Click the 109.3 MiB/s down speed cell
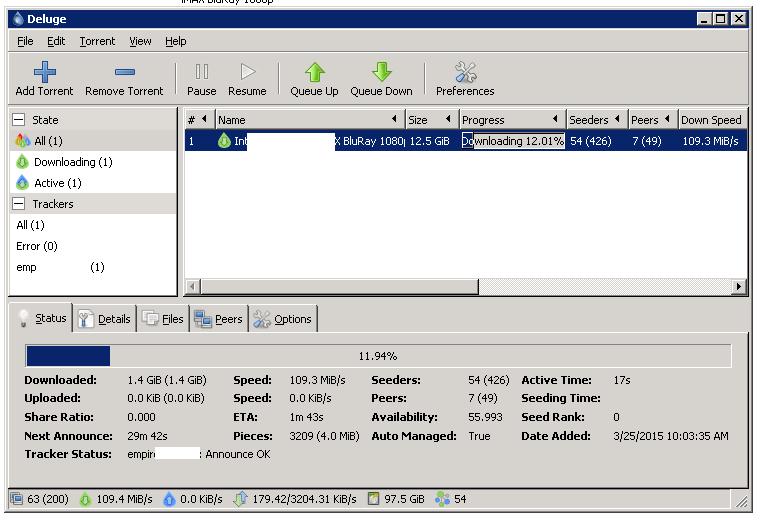 click(x=711, y=141)
